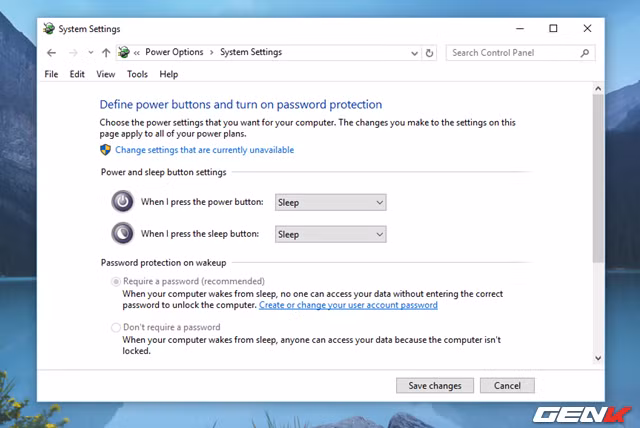Click the vertical scrollbar down arrow
Screen dimensions: 640x428
tap(598, 357)
